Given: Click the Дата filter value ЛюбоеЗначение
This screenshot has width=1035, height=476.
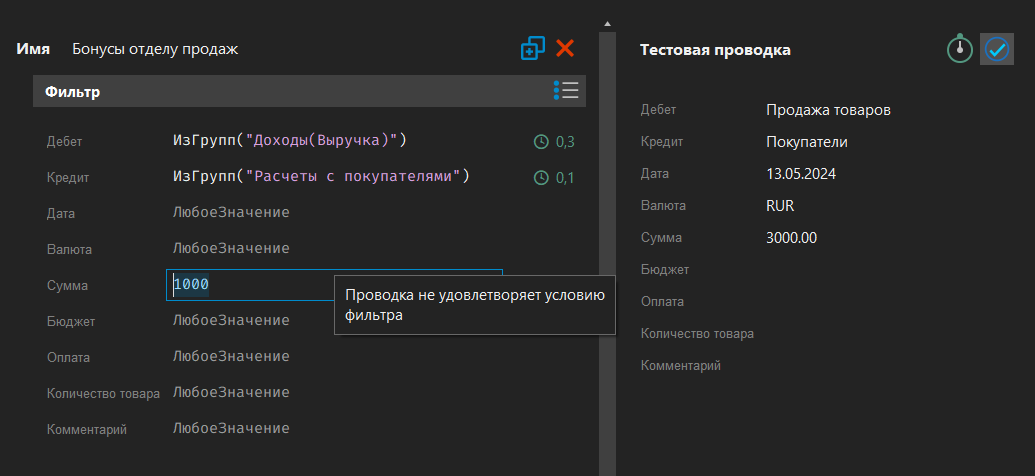Looking at the screenshot, I should (231, 213).
